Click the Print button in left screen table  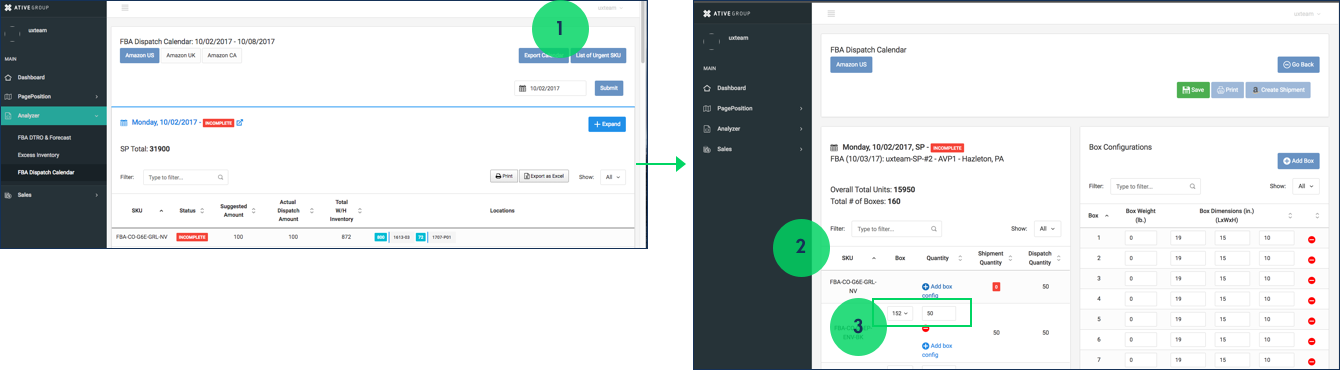pyautogui.click(x=504, y=176)
